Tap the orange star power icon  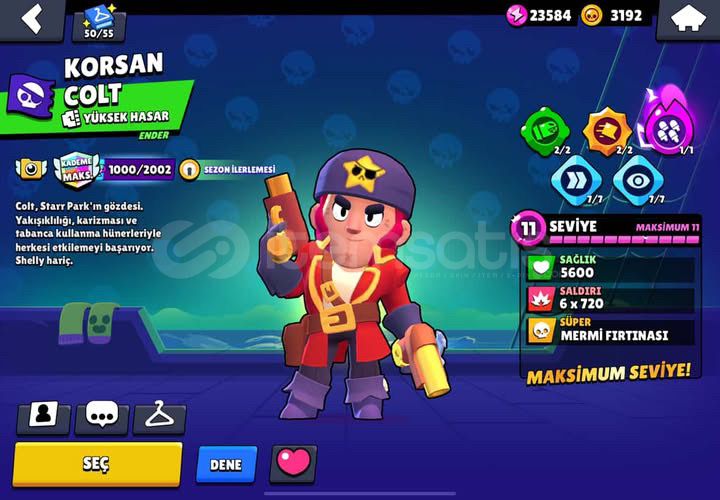[x=607, y=131]
